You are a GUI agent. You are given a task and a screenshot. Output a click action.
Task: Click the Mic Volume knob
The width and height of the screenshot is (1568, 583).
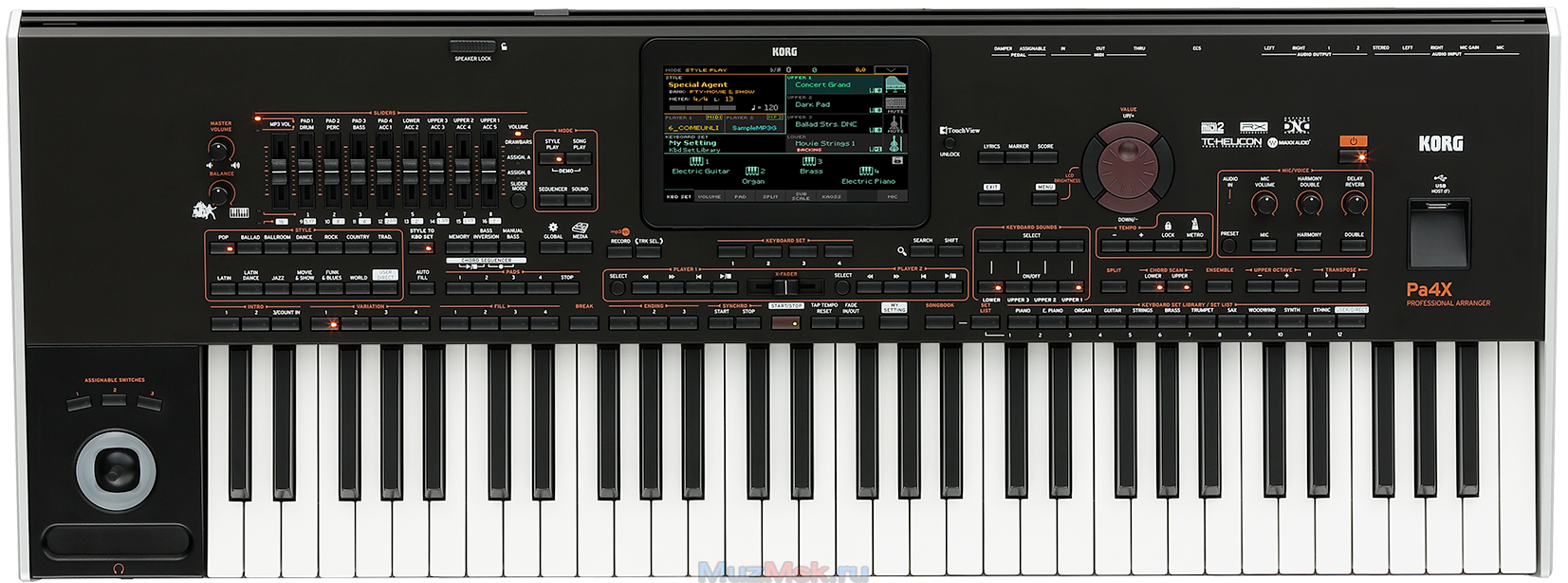click(x=1264, y=202)
